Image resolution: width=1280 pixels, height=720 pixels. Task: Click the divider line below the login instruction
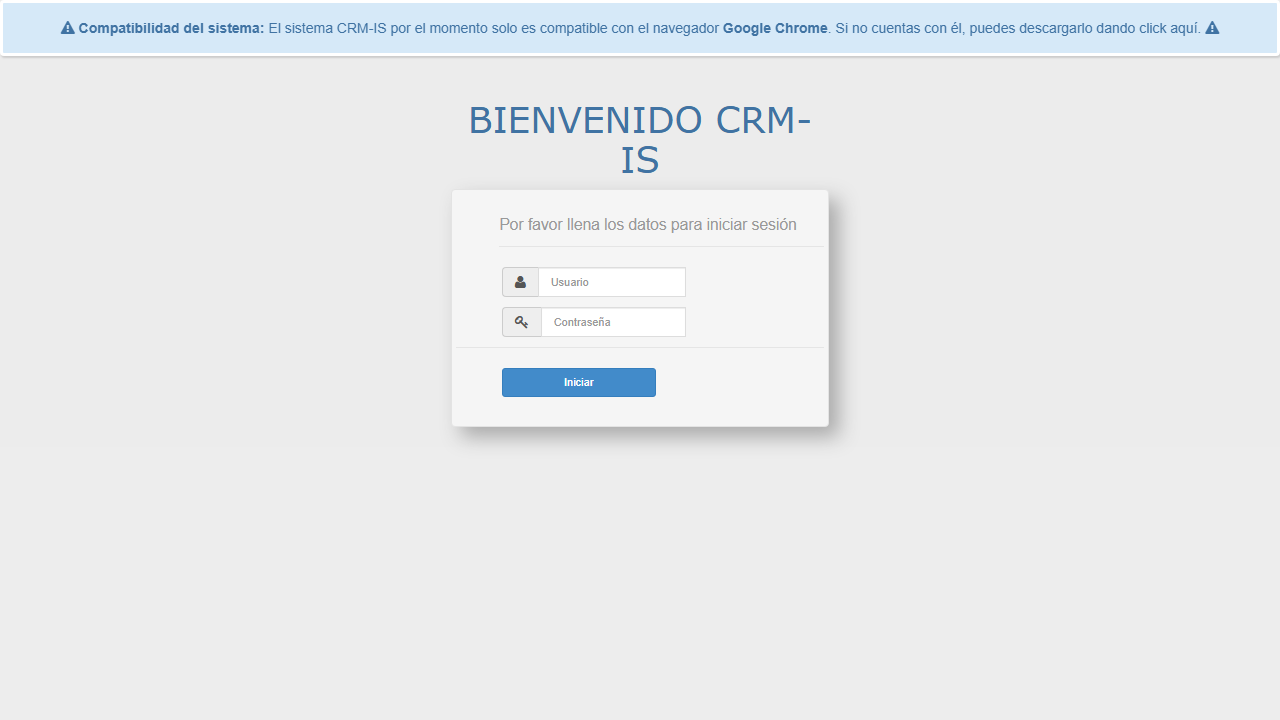click(660, 246)
